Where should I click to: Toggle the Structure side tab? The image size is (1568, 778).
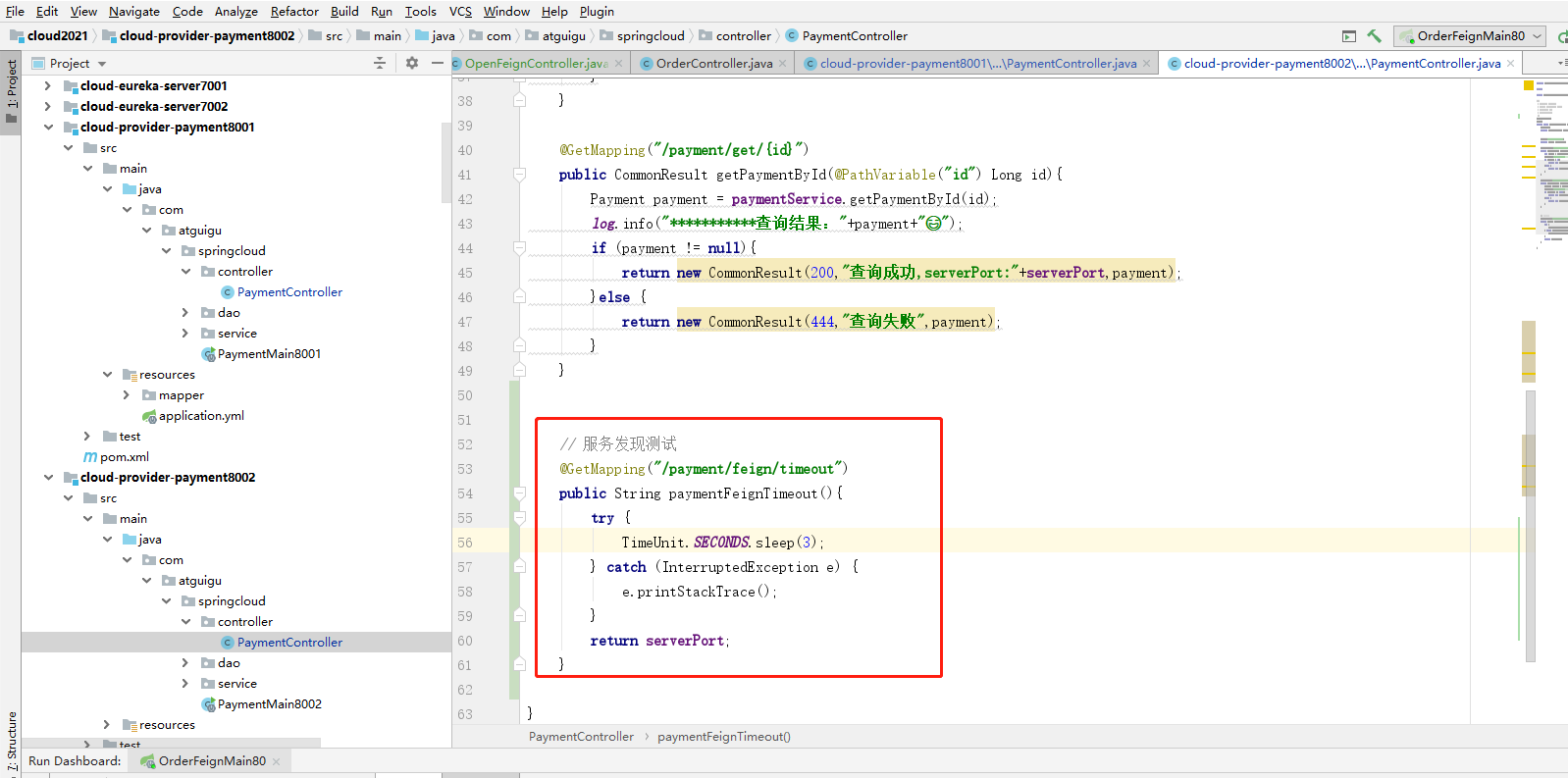(11, 741)
